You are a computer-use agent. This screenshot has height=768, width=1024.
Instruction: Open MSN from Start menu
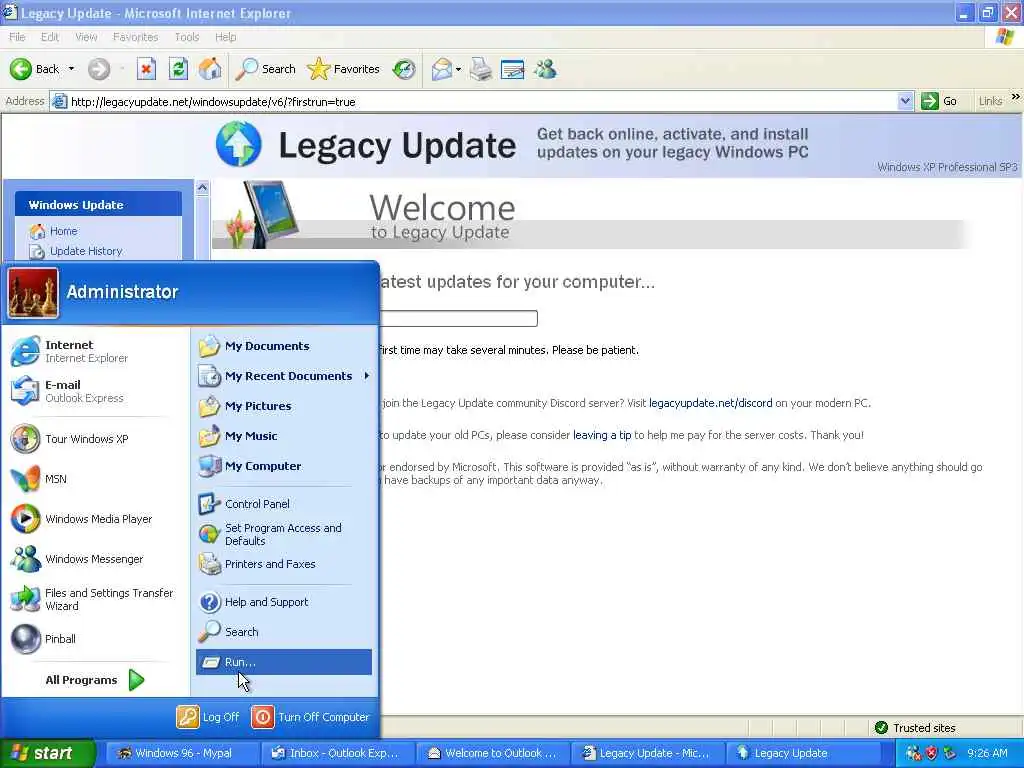[95, 479]
